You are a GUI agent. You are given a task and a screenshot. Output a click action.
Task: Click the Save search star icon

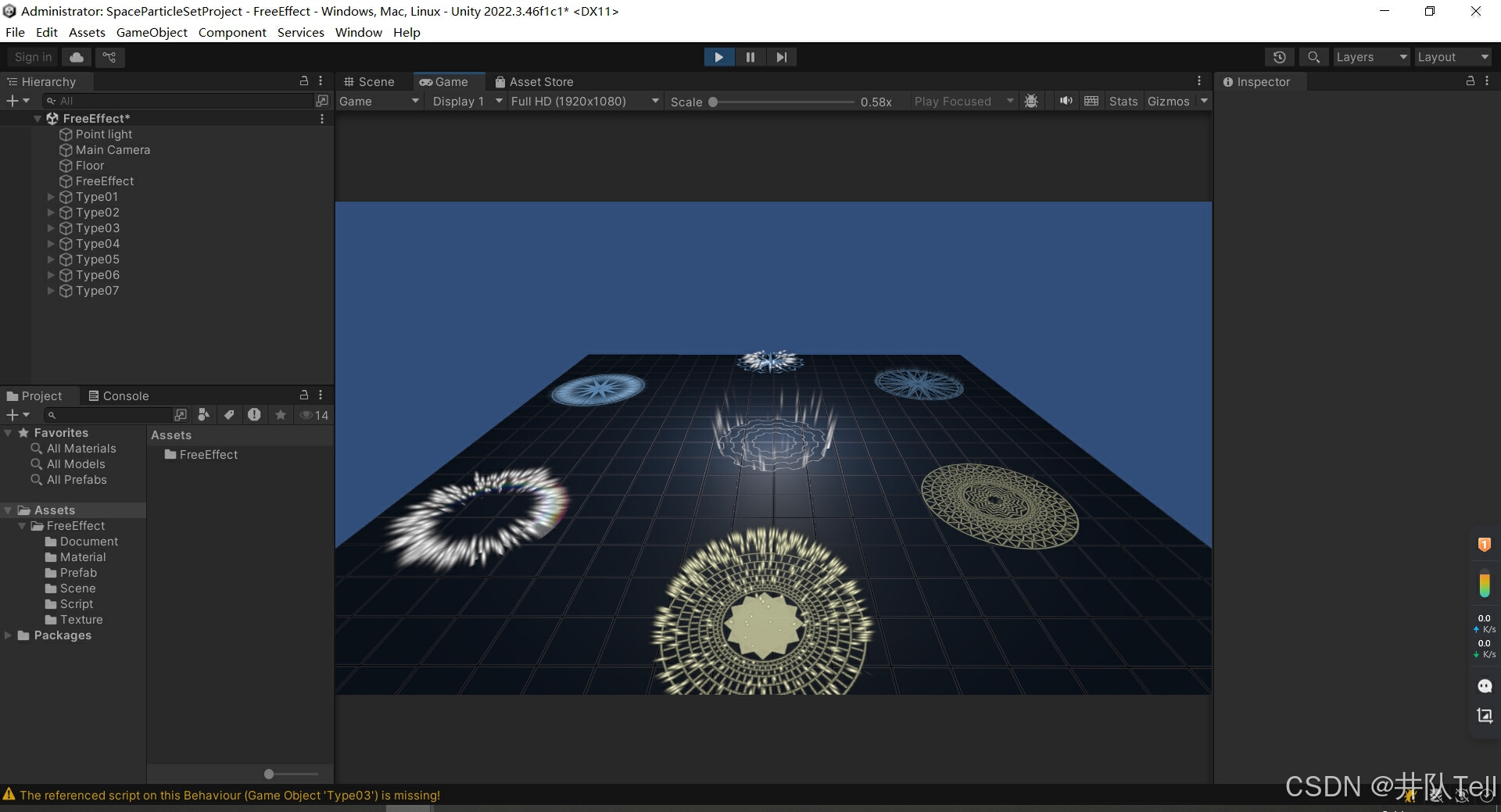(281, 415)
